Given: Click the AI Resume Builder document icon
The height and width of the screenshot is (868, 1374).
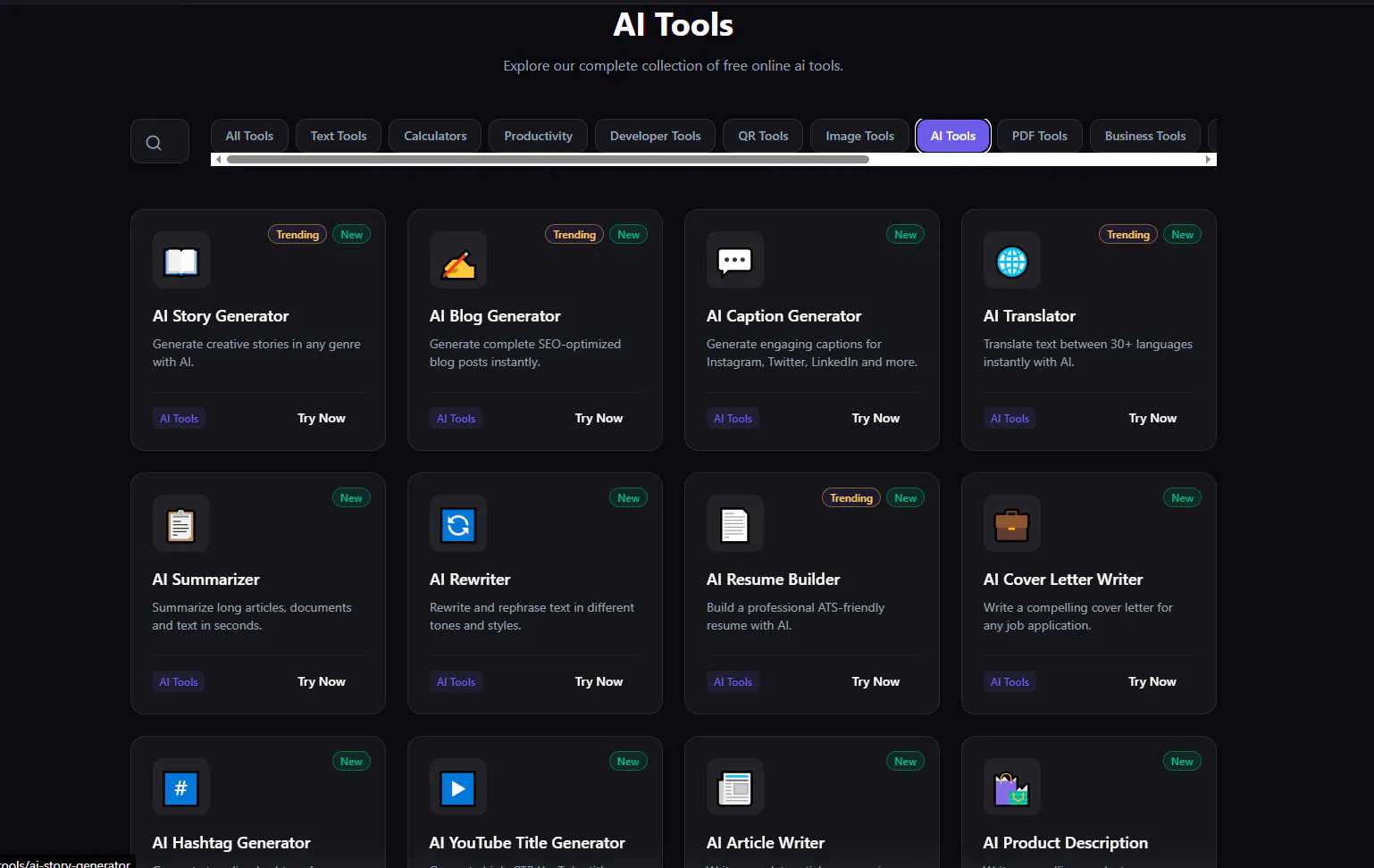Looking at the screenshot, I should pos(735,523).
